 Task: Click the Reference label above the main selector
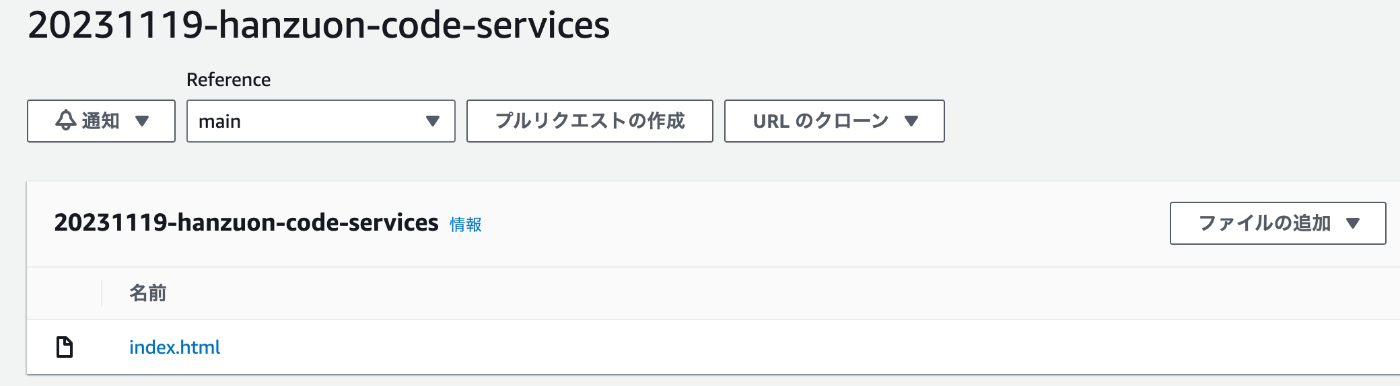click(229, 80)
